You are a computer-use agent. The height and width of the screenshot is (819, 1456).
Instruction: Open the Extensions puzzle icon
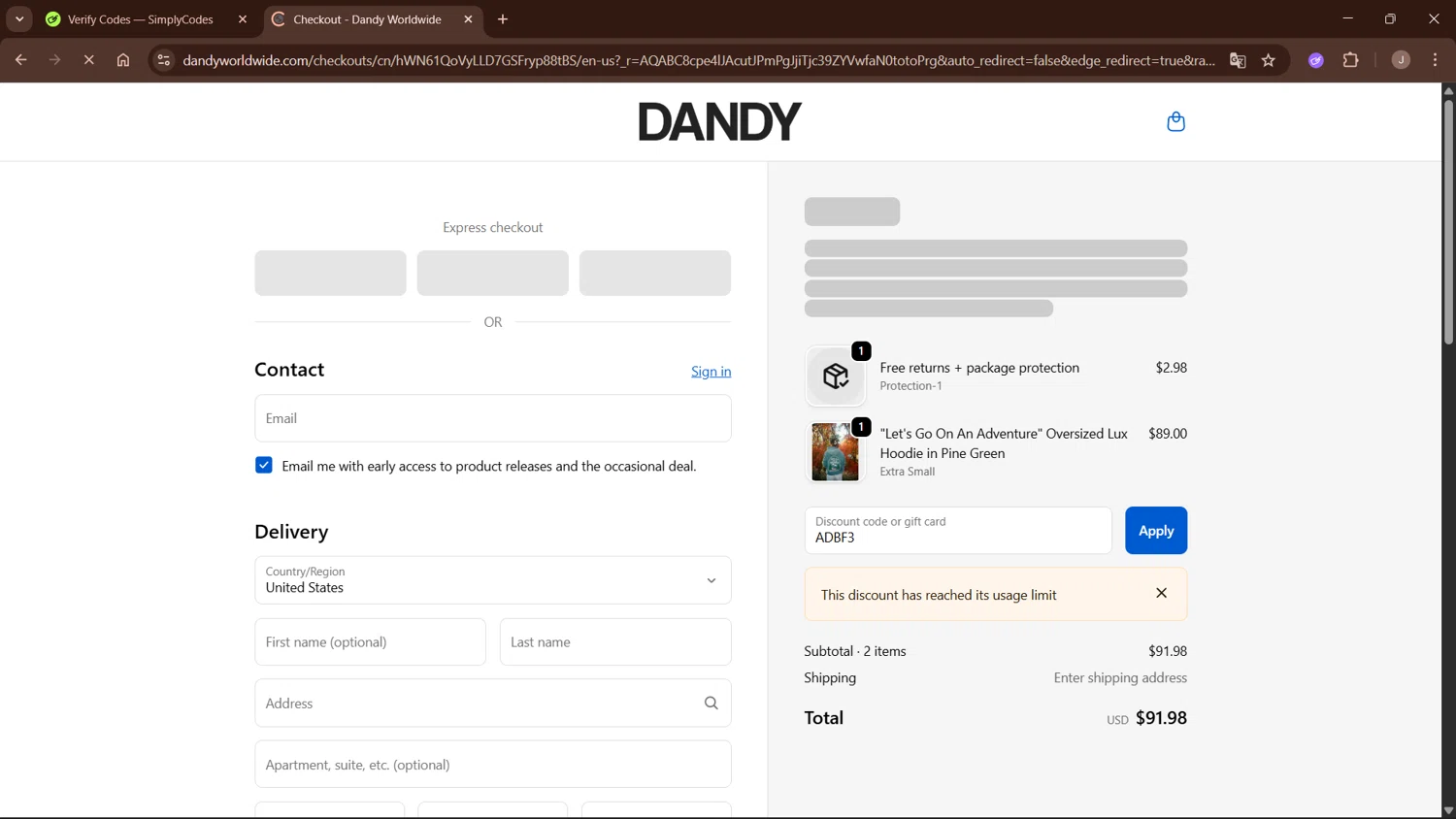[1350, 60]
